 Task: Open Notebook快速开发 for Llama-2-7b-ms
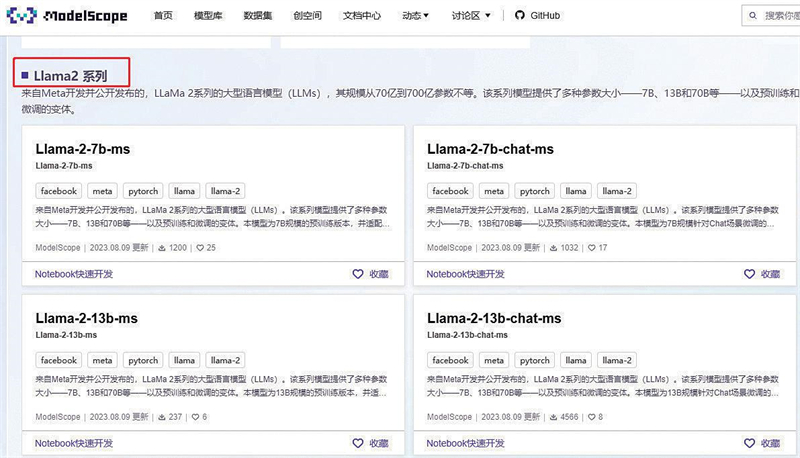click(x=73, y=273)
